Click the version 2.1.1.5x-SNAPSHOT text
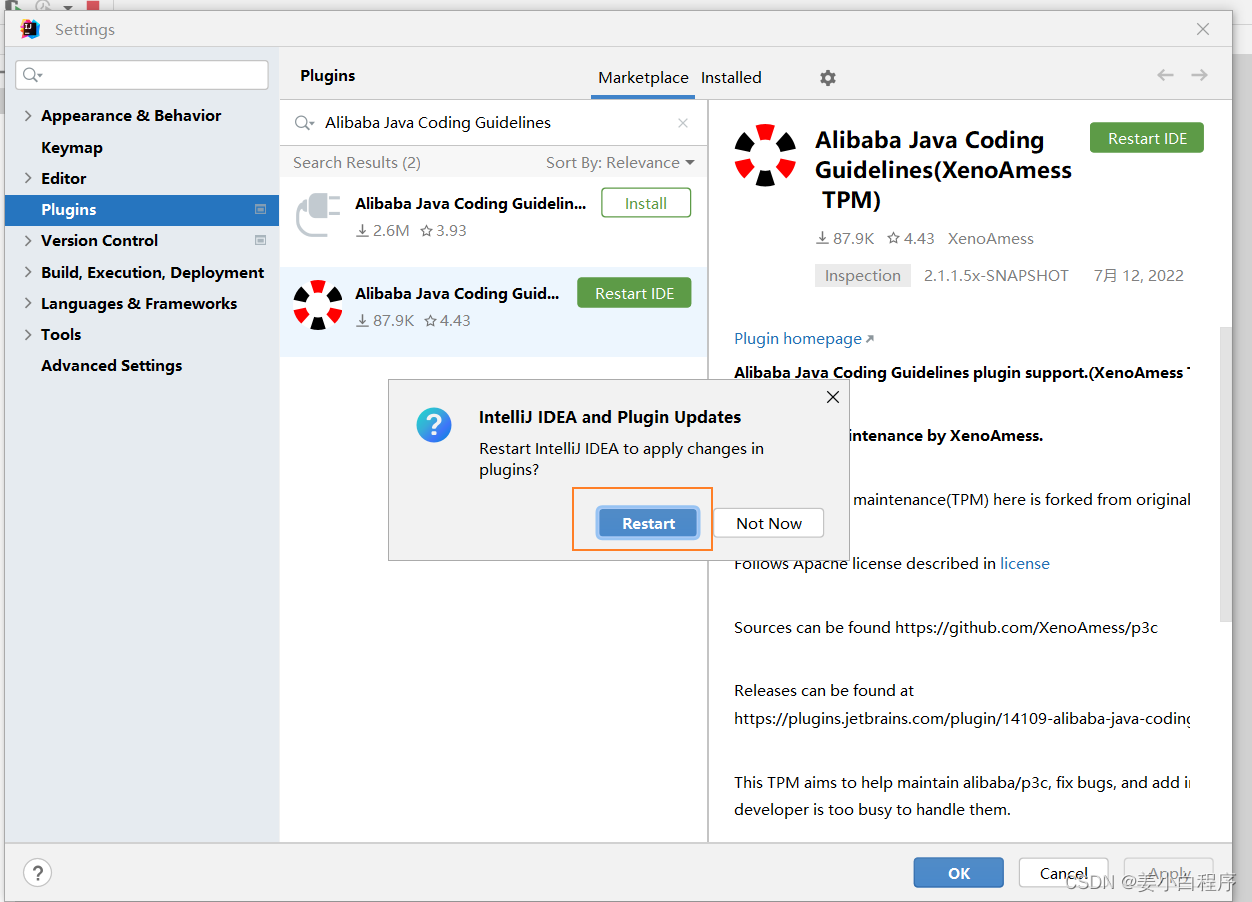Viewport: 1252px width, 902px height. click(996, 275)
